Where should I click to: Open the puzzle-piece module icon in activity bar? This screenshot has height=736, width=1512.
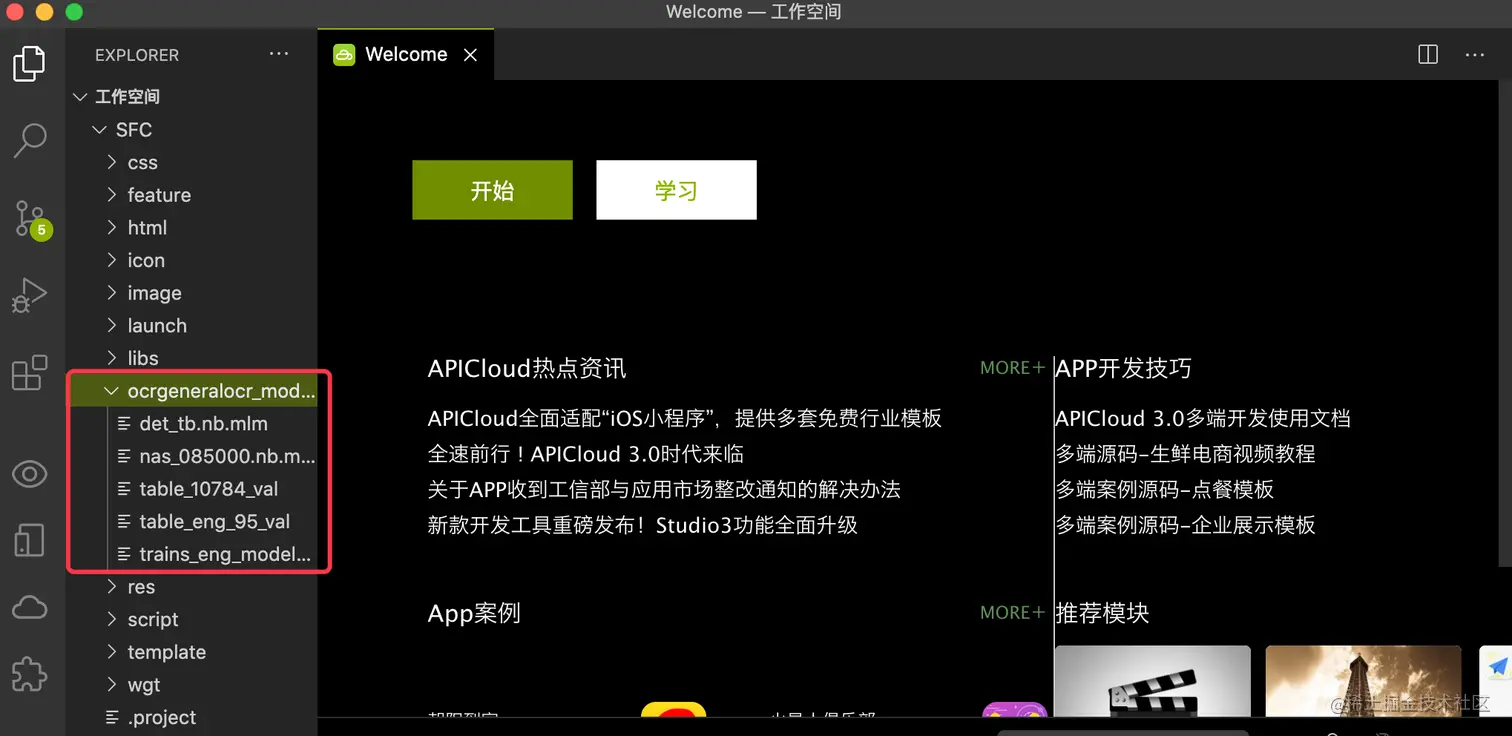click(29, 674)
